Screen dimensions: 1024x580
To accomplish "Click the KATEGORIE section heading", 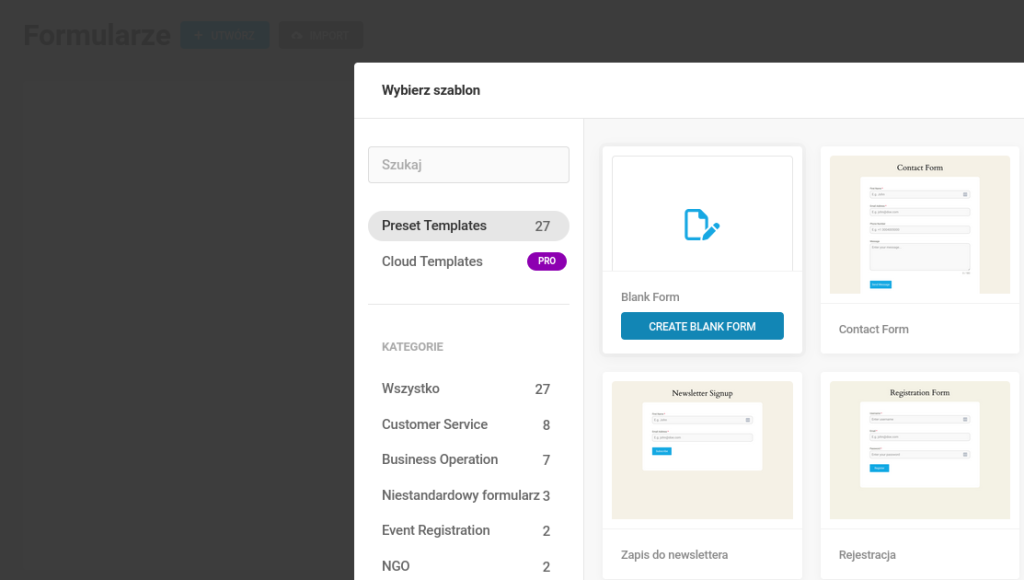I will pos(412,347).
